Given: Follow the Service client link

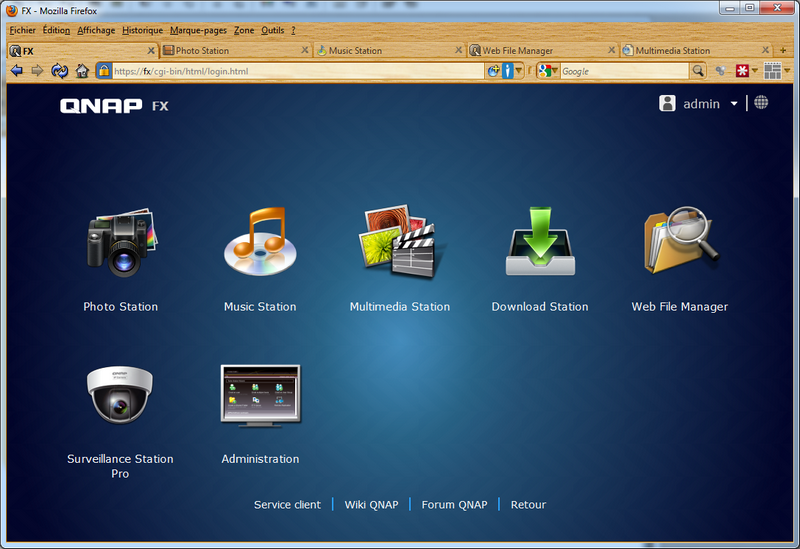Looking at the screenshot, I should pyautogui.click(x=287, y=505).
